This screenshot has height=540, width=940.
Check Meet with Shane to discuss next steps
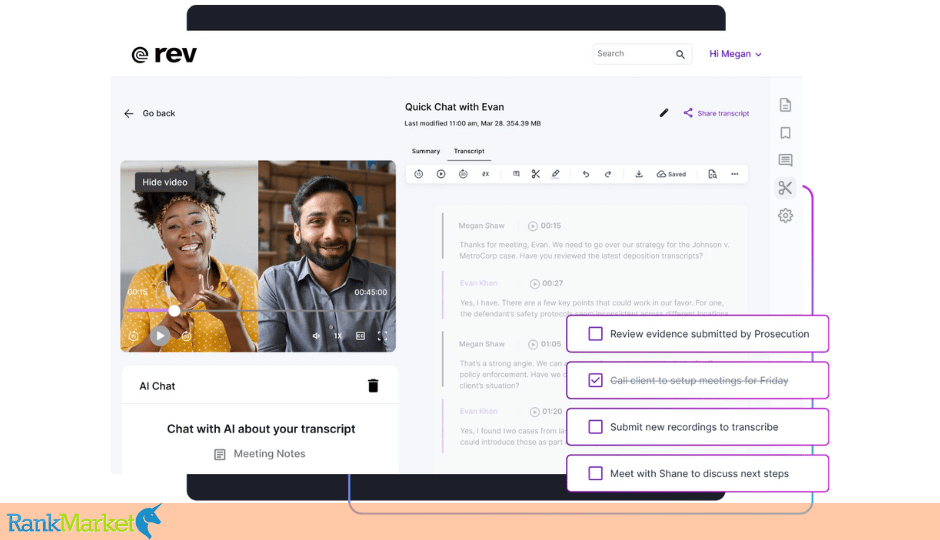[595, 473]
